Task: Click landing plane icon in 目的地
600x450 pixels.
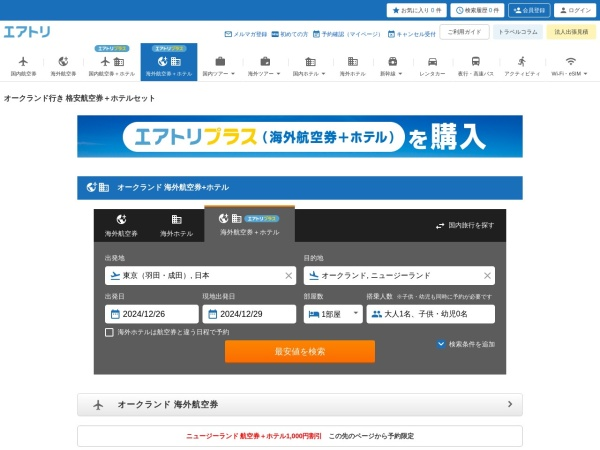Action: pyautogui.click(x=314, y=276)
